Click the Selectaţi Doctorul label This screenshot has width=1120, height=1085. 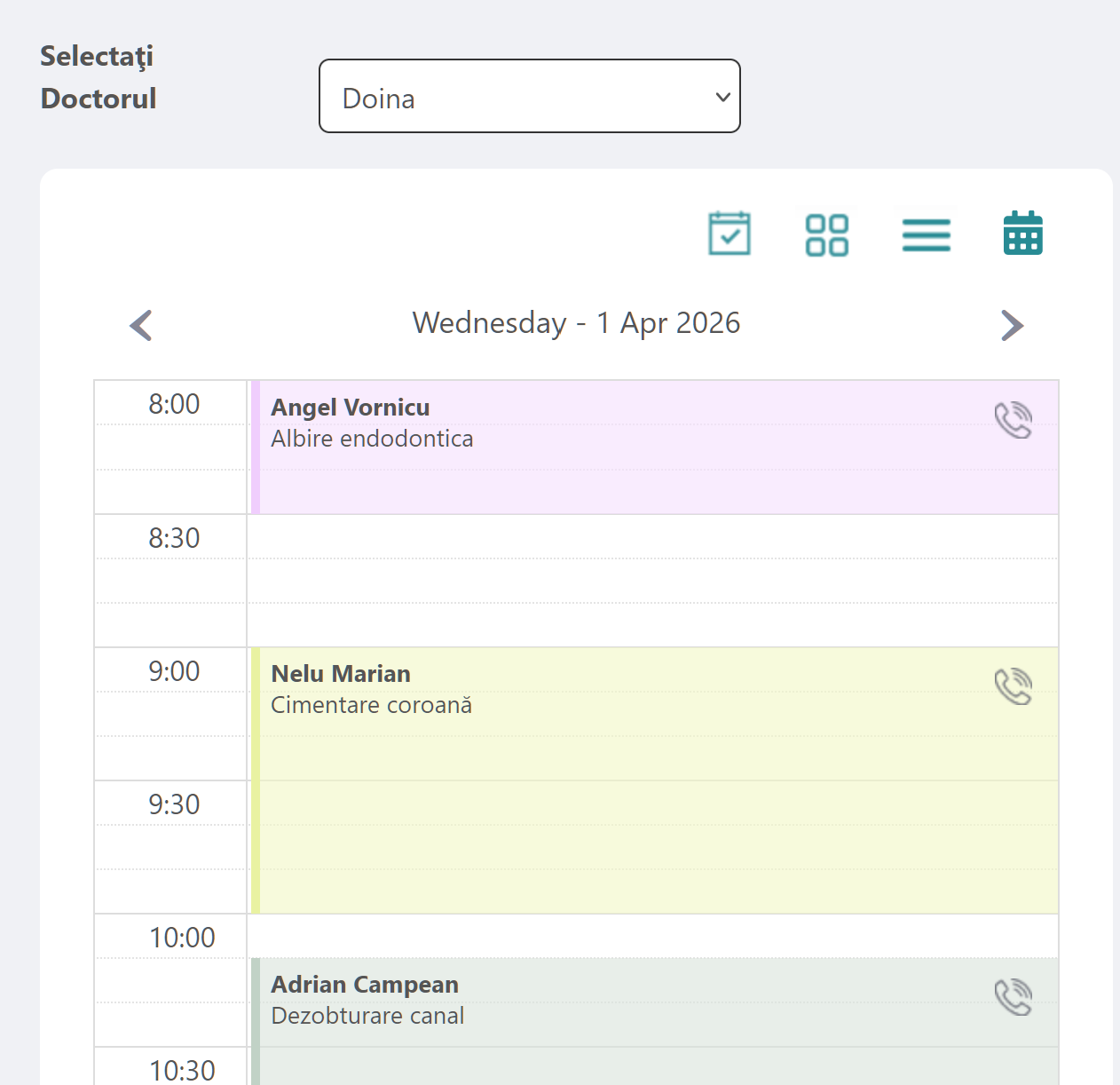[x=98, y=77]
